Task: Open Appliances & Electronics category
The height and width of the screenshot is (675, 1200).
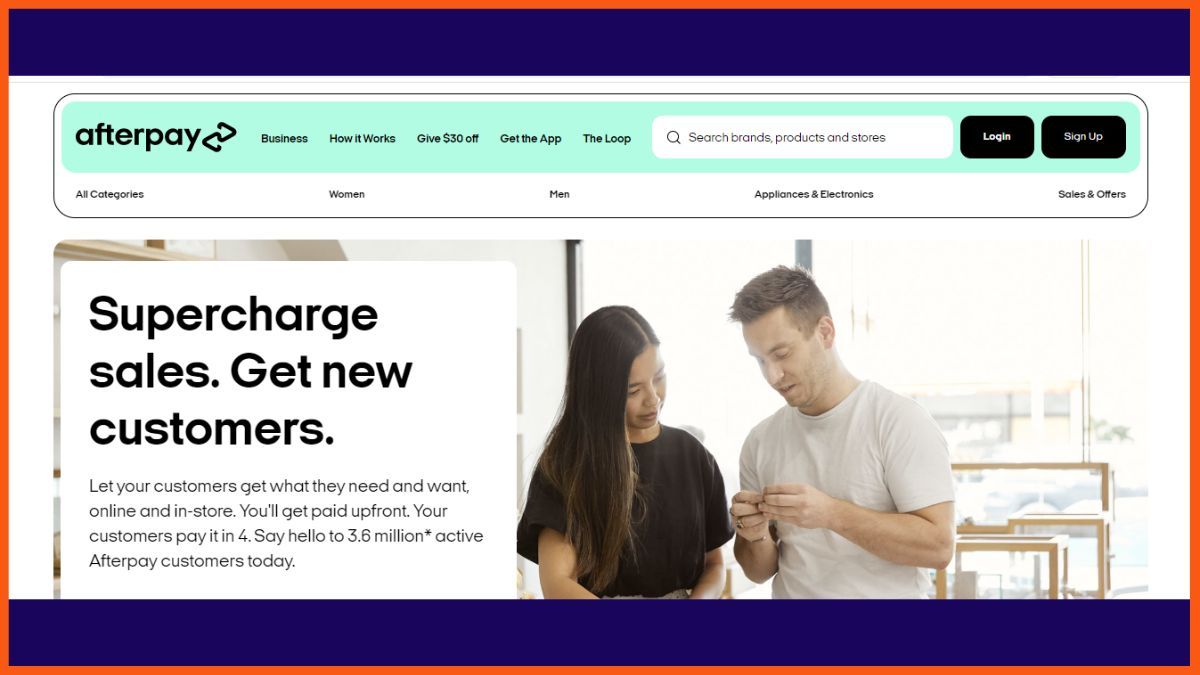Action: [x=813, y=194]
